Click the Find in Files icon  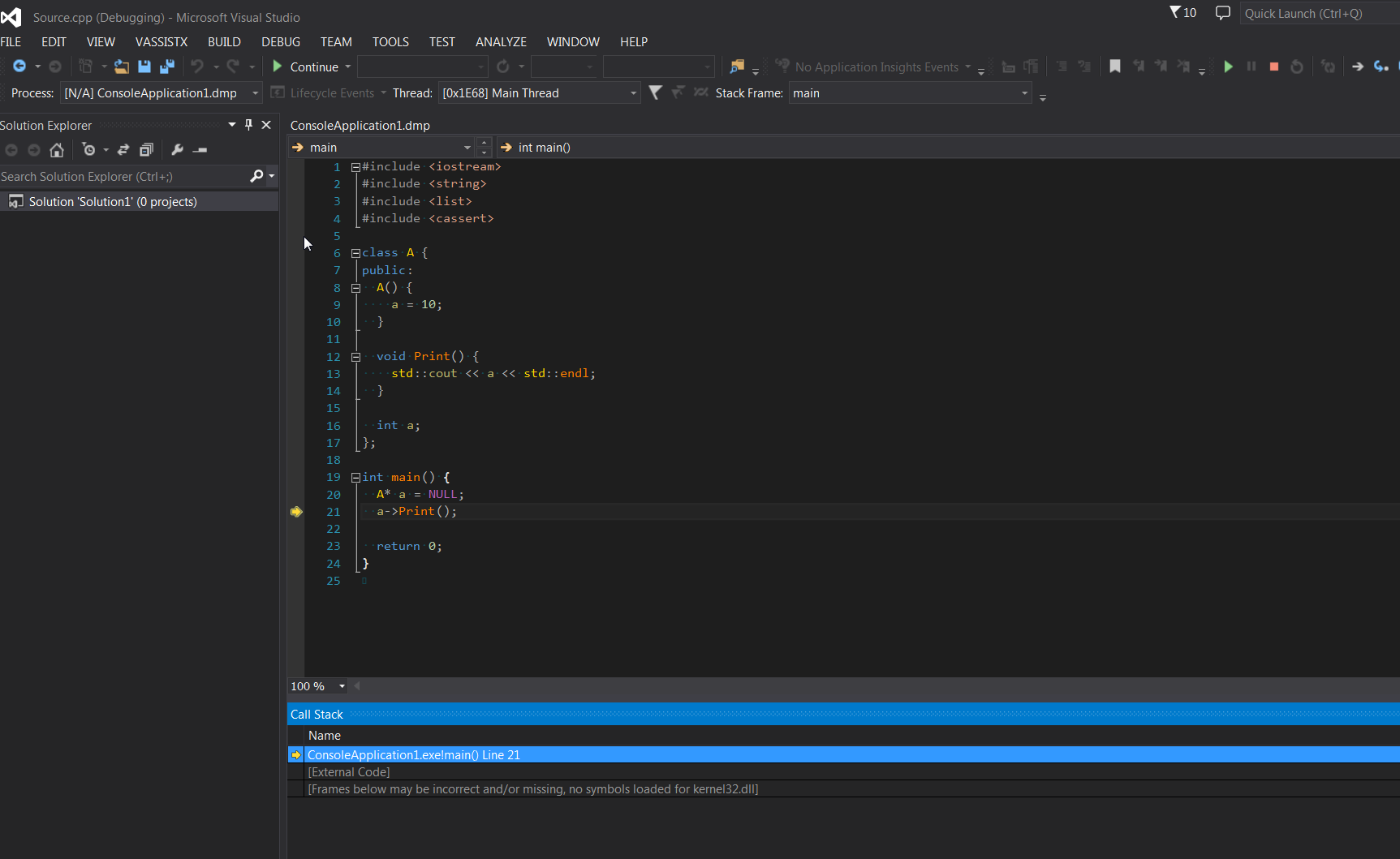click(x=737, y=67)
